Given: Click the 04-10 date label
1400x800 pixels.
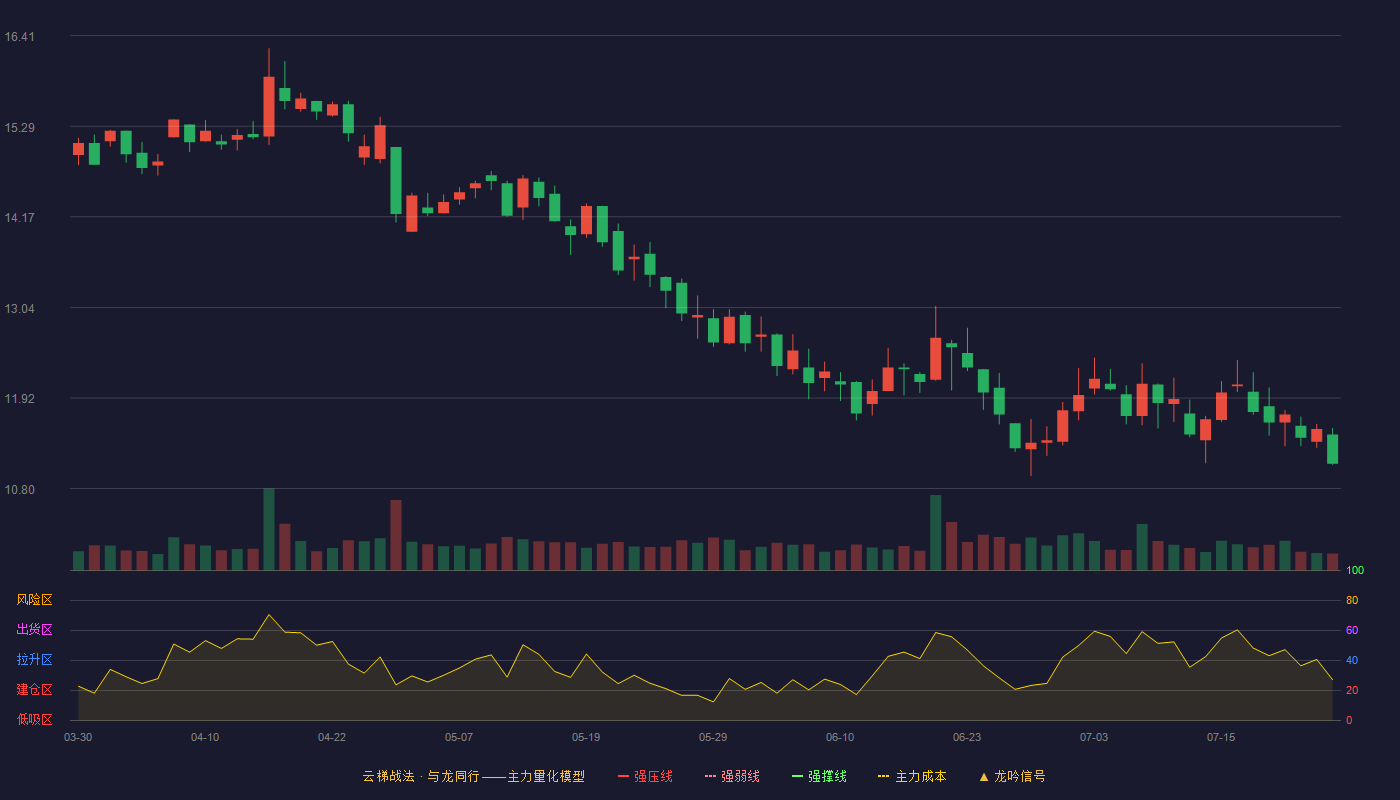Looking at the screenshot, I should pos(205,737).
